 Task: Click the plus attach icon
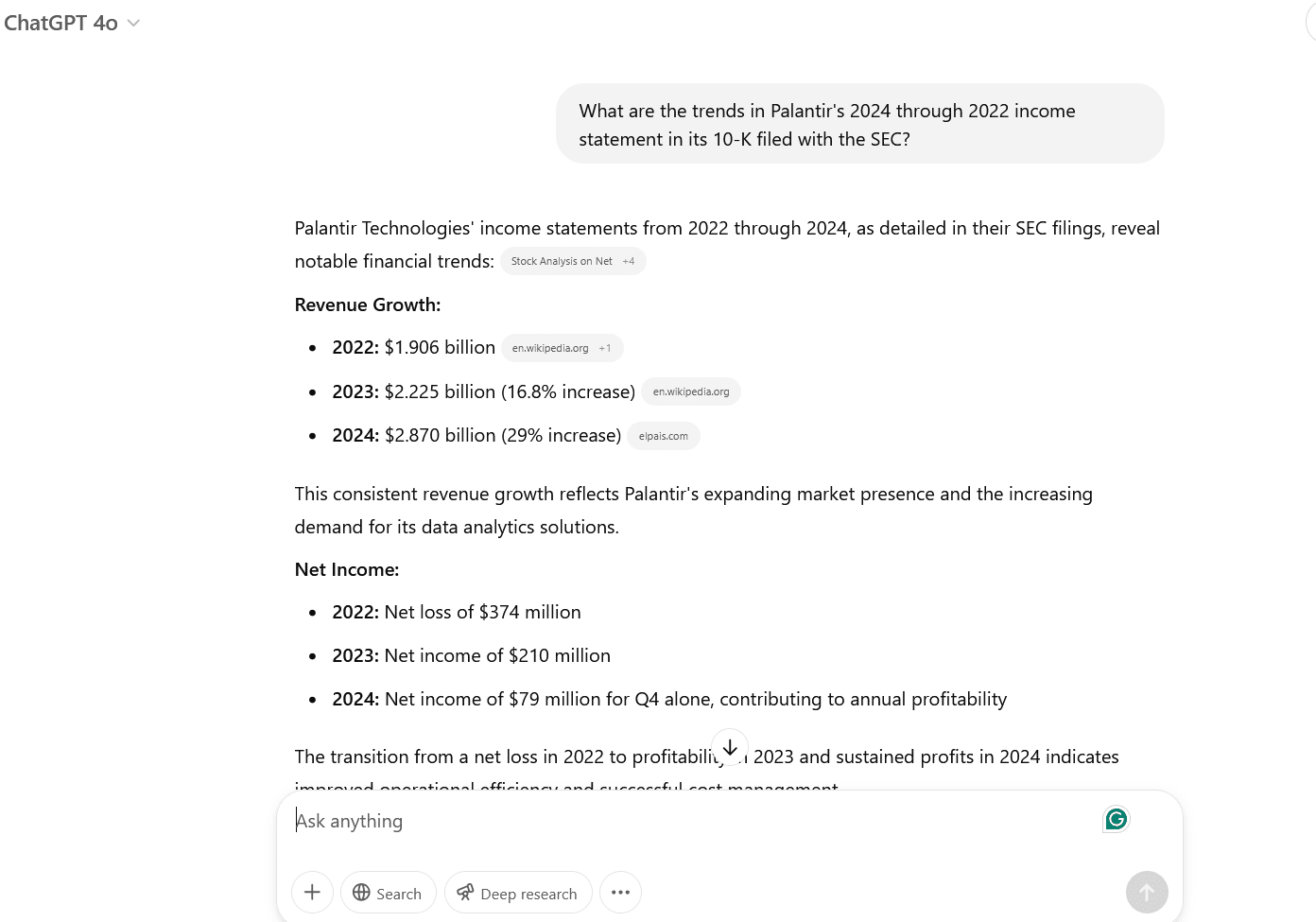[x=312, y=893]
